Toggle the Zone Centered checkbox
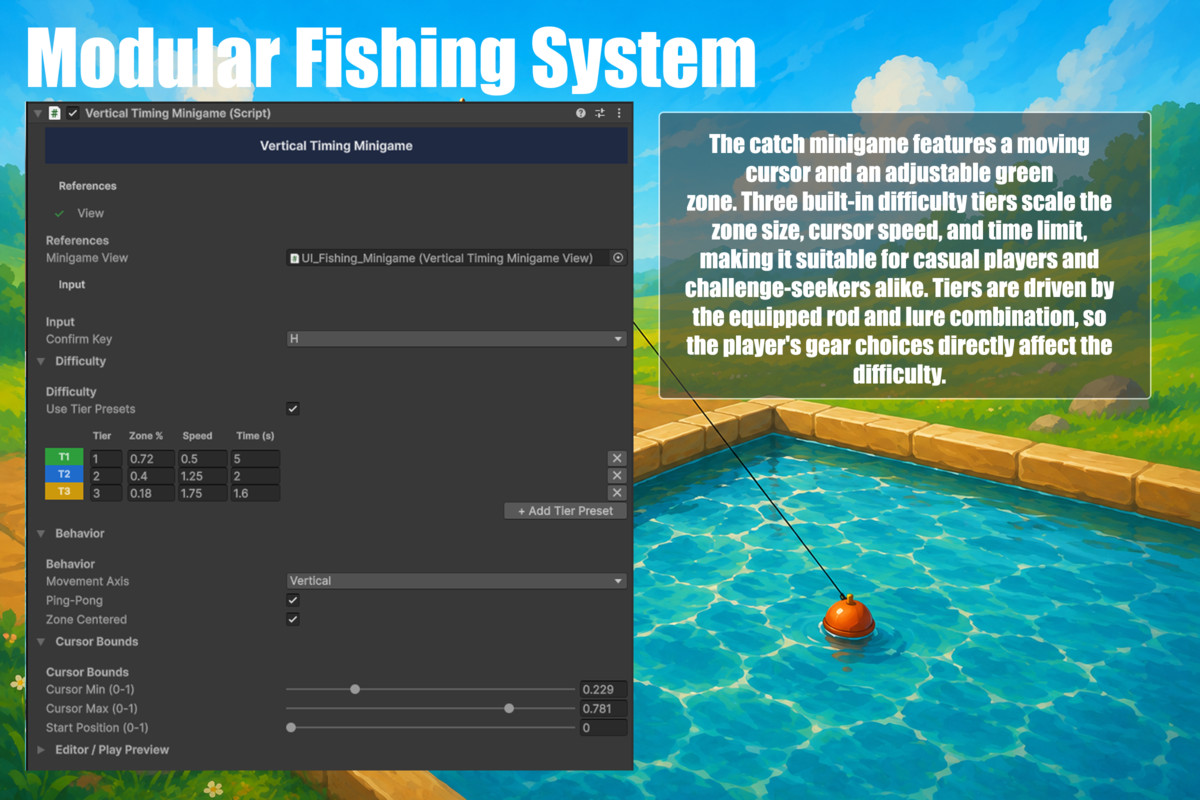Screen dimensions: 1200x800 (293, 619)
